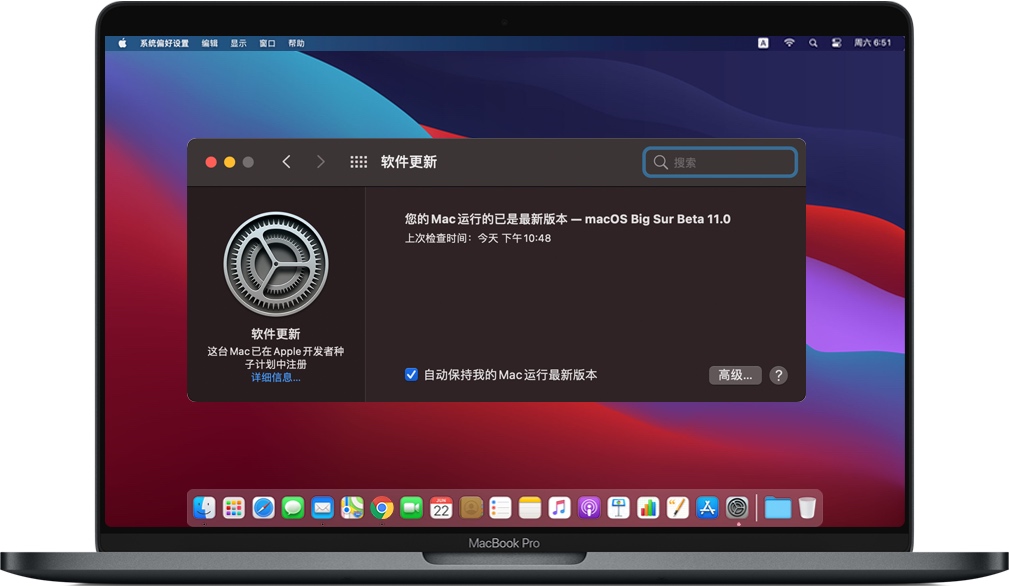Open Keynote from the Dock

(617, 507)
